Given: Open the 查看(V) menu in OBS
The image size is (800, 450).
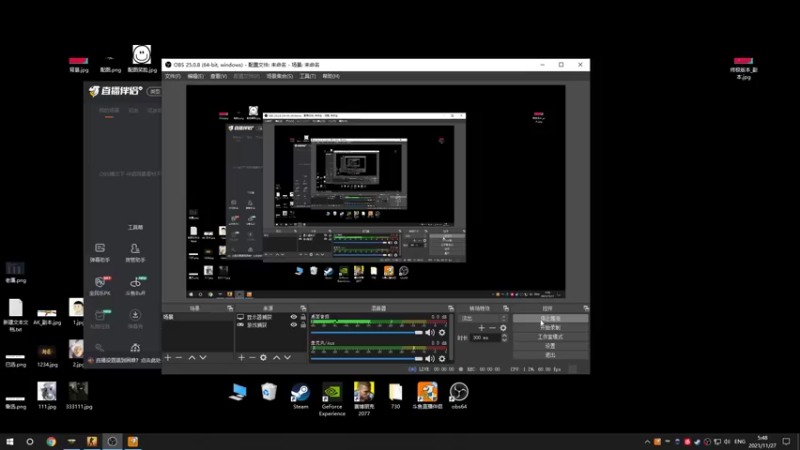Looking at the screenshot, I should pyautogui.click(x=218, y=76).
